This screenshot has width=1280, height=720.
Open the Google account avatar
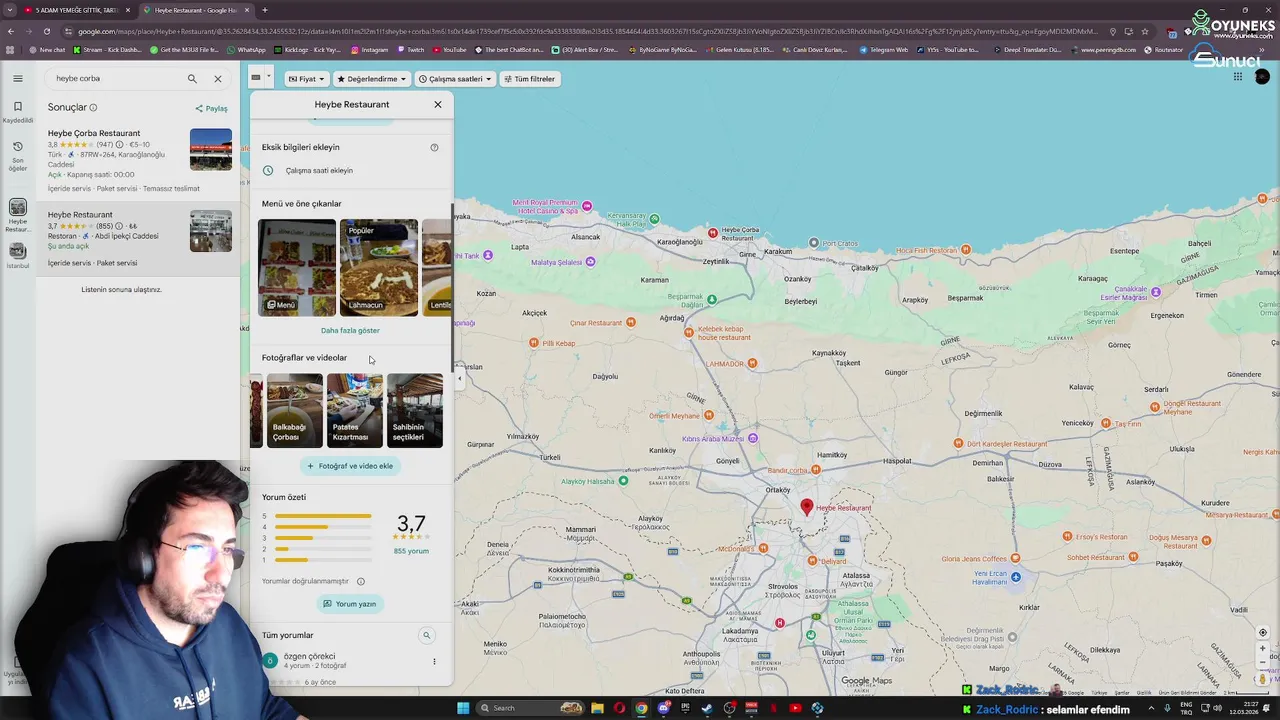[x=1262, y=77]
